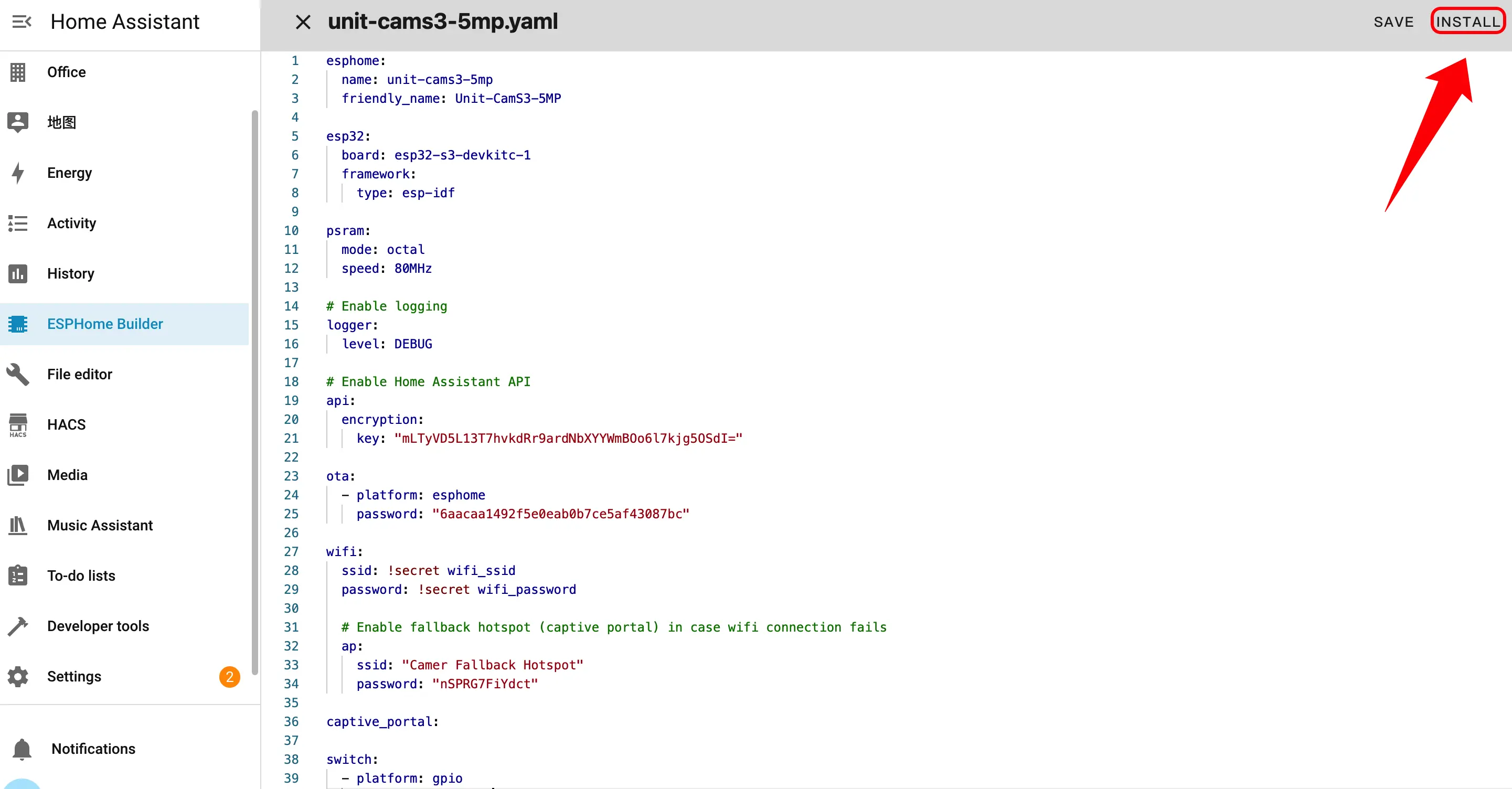Open the File editor menu item
This screenshot has width=1512, height=789.
tap(79, 375)
